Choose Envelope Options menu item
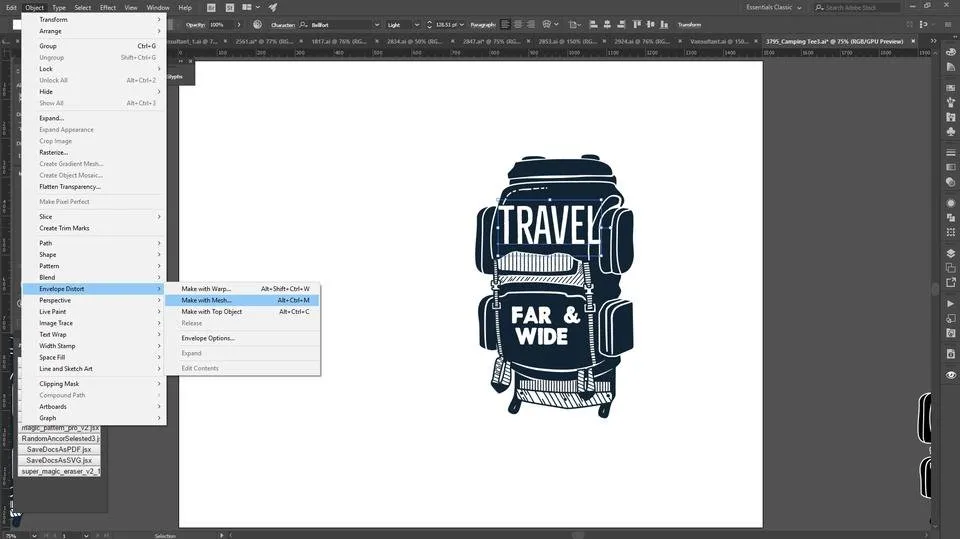The image size is (960, 539). click(x=242, y=338)
